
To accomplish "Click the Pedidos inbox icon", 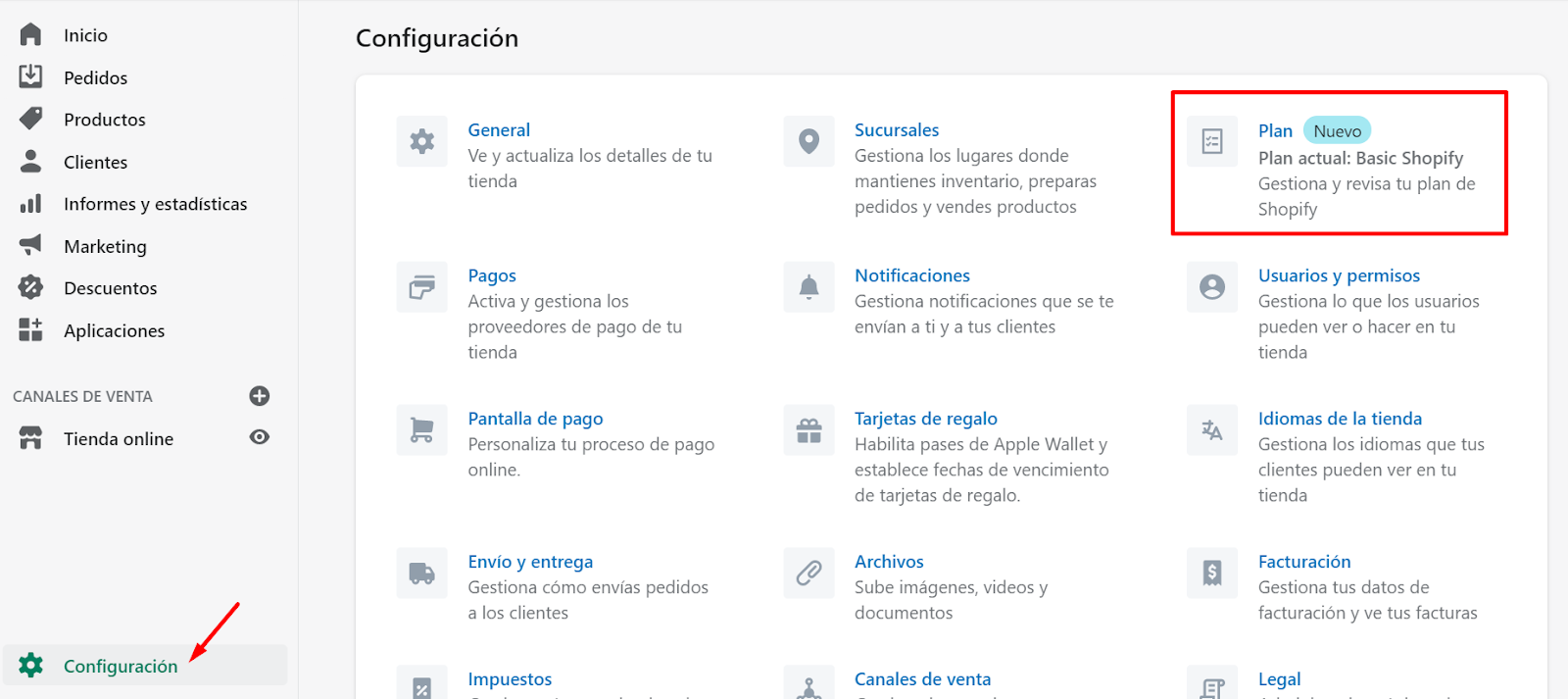I will (30, 76).
